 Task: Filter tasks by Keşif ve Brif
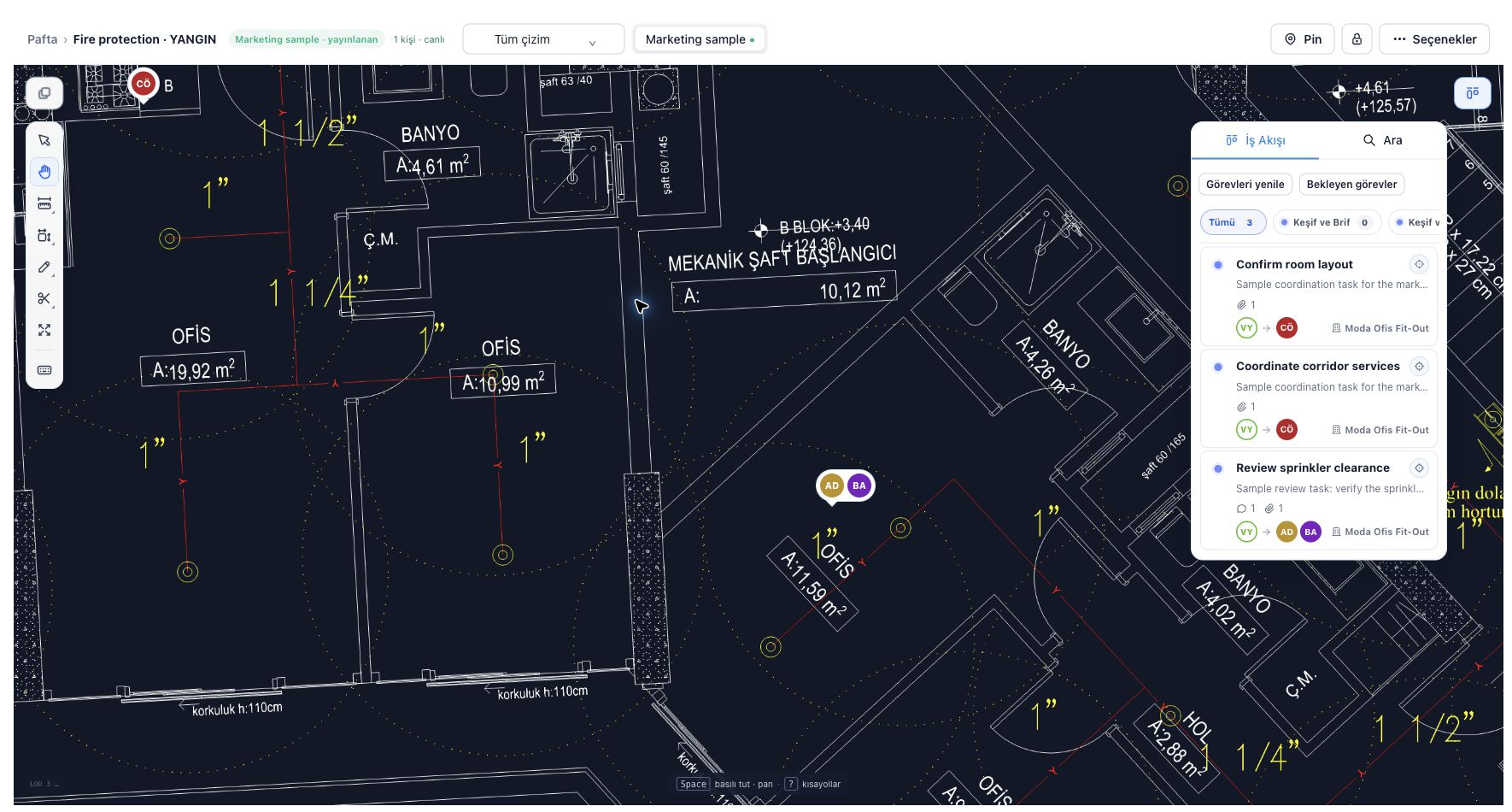1327,222
